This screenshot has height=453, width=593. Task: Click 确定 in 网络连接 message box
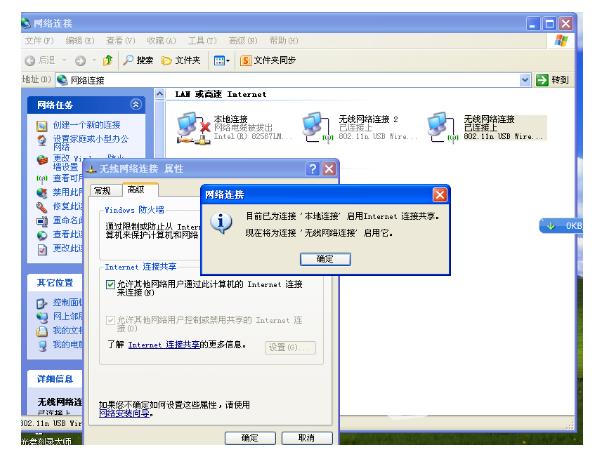point(325,259)
